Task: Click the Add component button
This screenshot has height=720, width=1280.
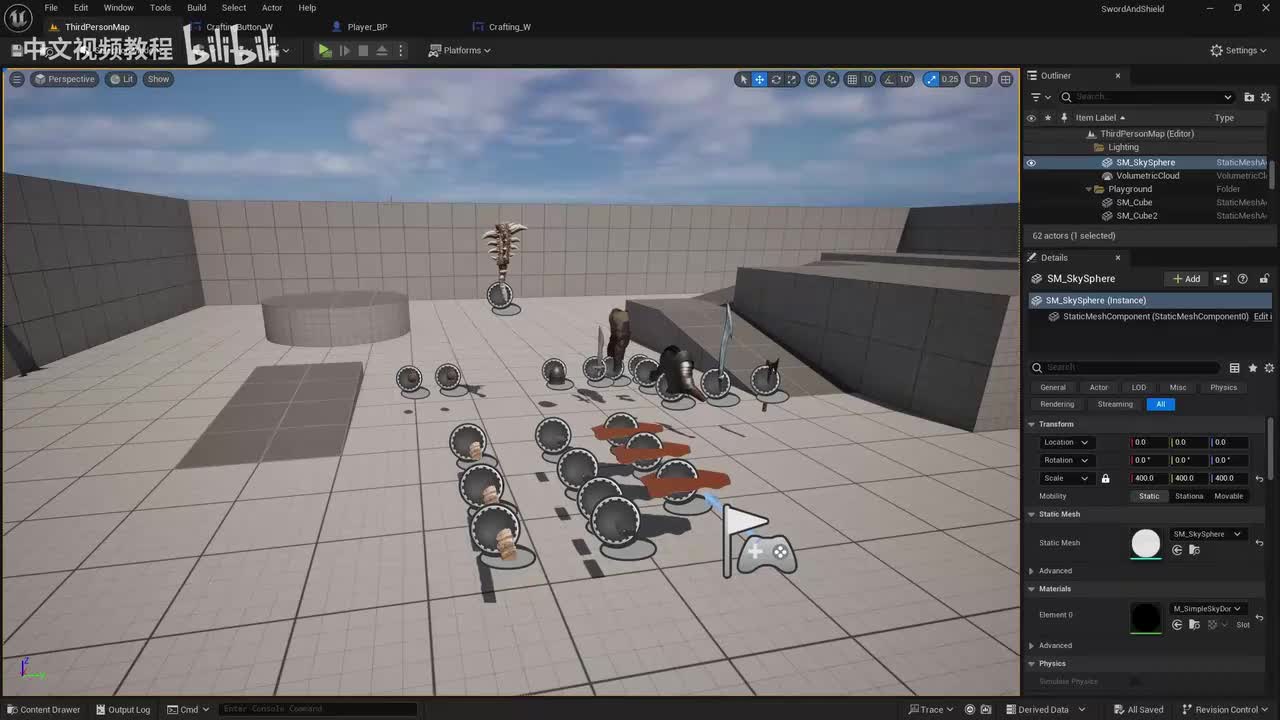Action: point(1187,279)
